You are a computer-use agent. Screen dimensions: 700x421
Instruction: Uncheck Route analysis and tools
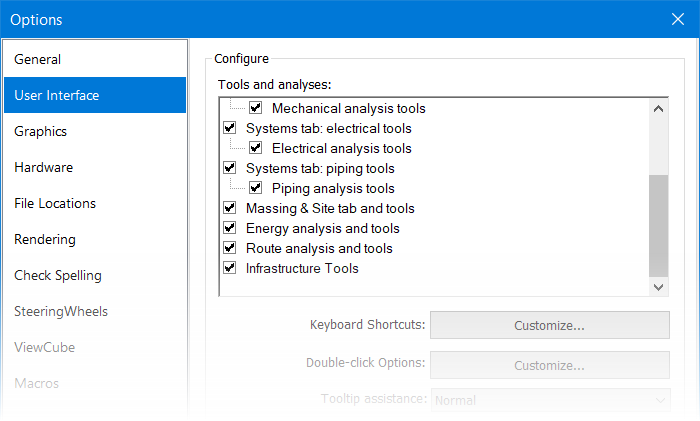[x=229, y=248]
